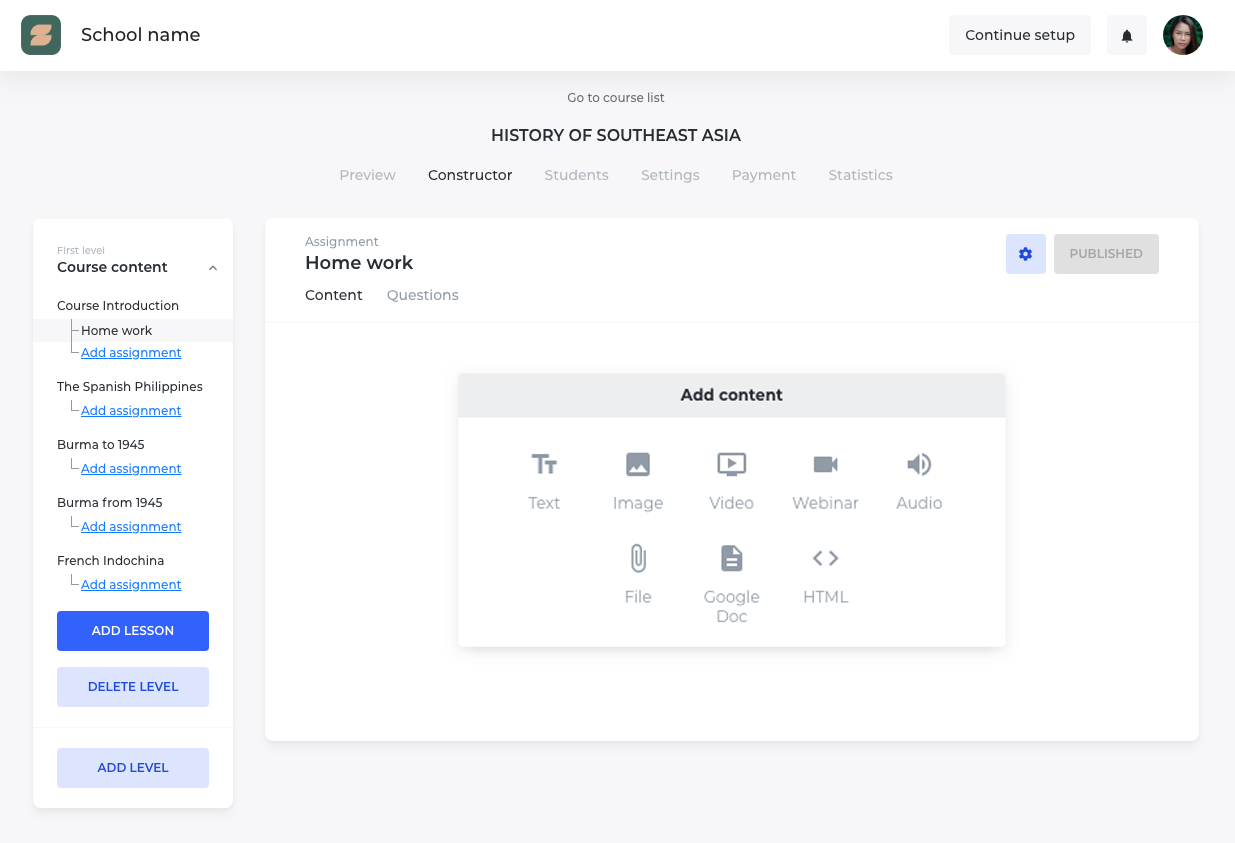The image size is (1235, 843).
Task: Add a Google Doc
Action: [x=731, y=580]
